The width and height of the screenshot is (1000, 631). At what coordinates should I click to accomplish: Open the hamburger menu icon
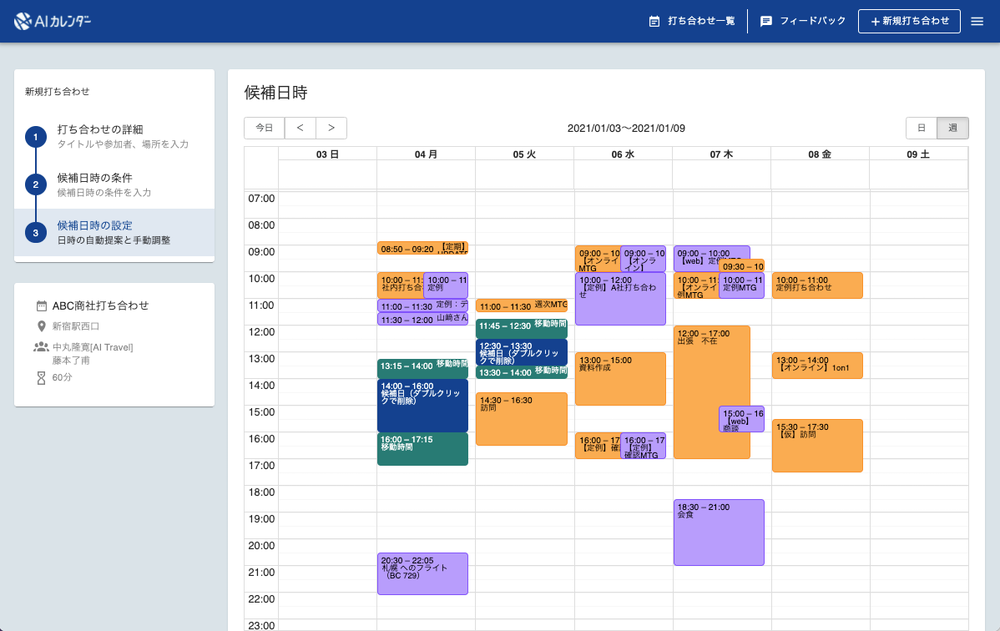pyautogui.click(x=977, y=21)
